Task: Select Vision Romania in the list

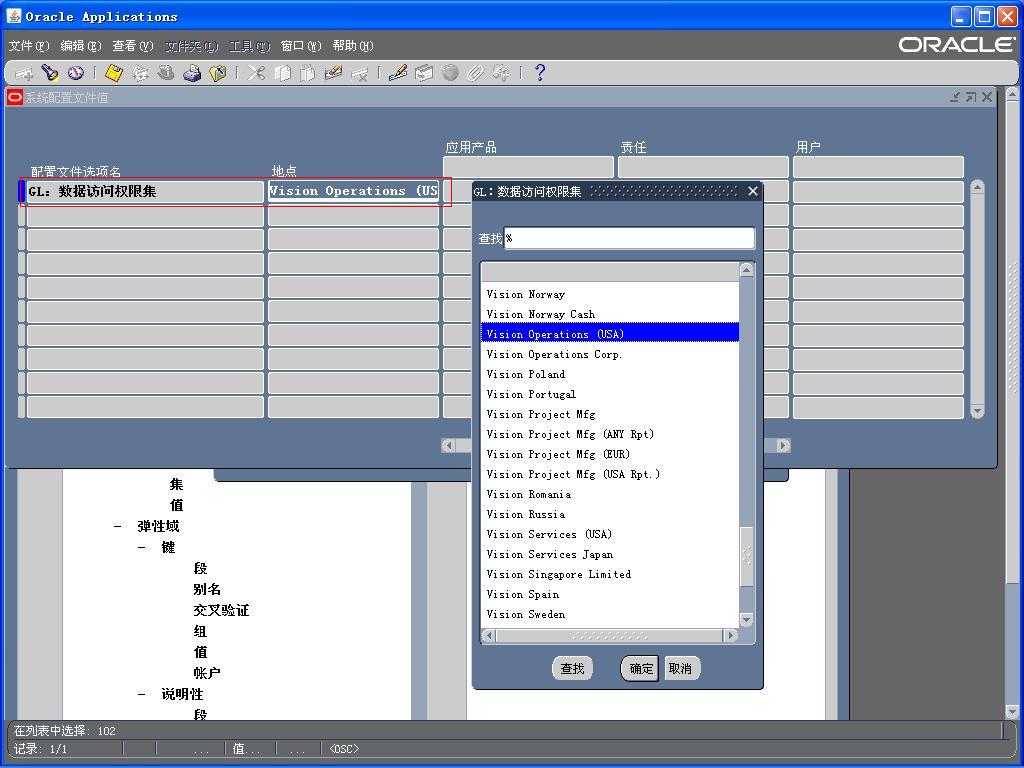Action: 610,494
